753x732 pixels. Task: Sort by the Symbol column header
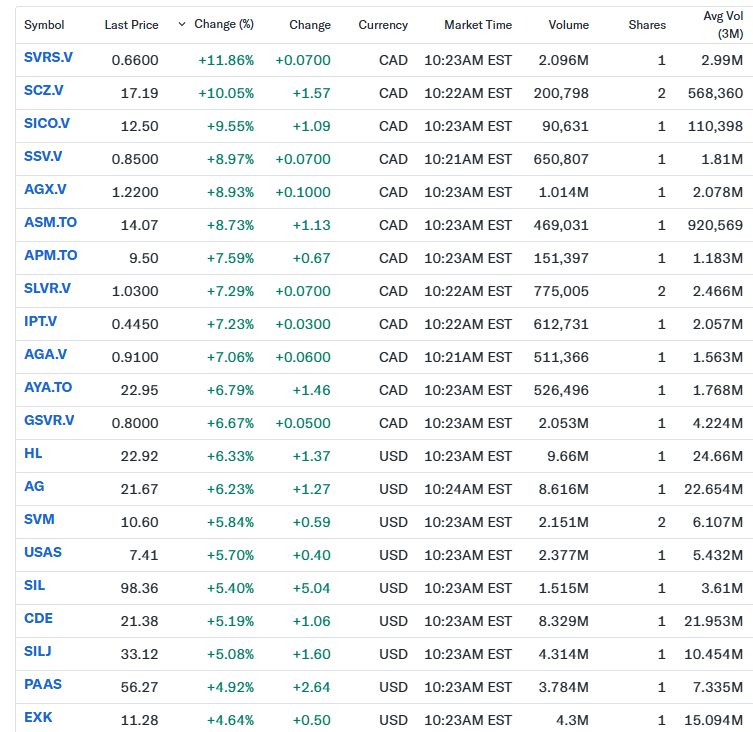click(44, 25)
